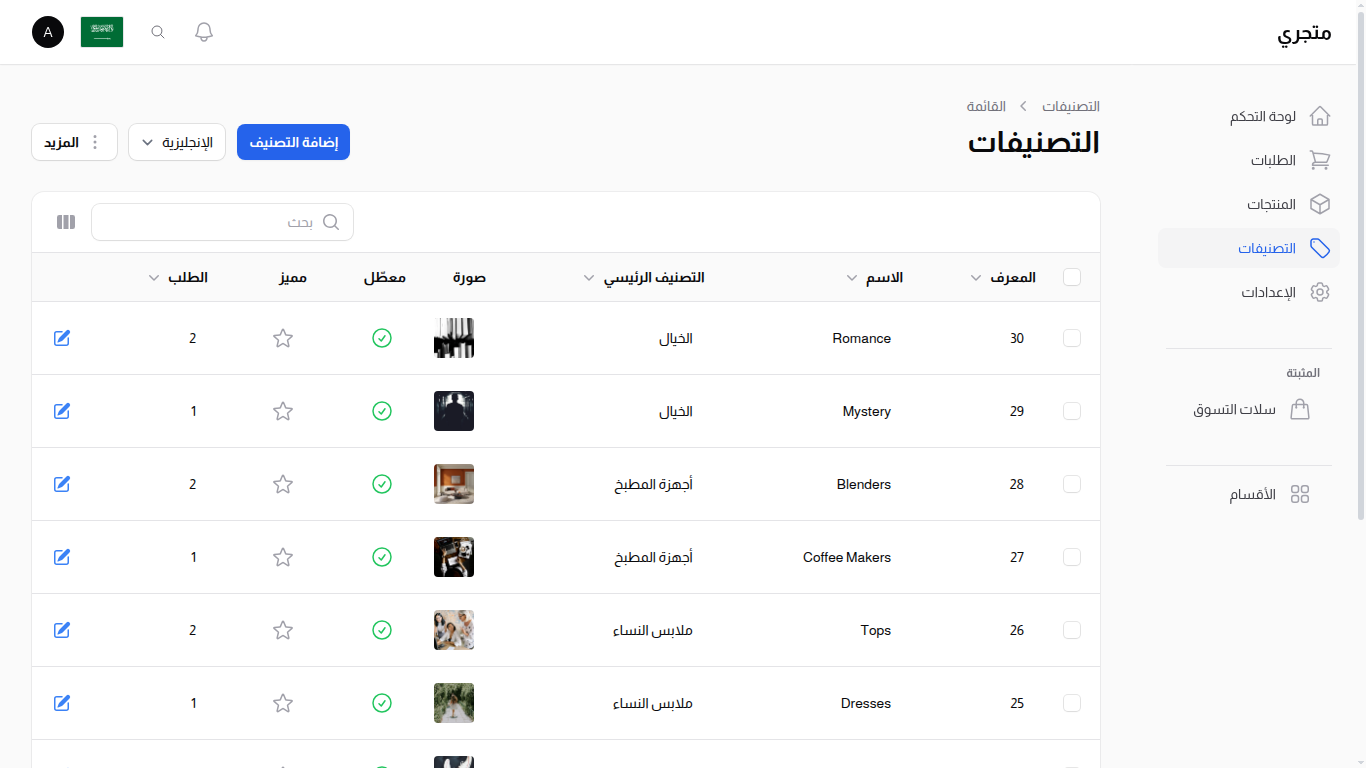The height and width of the screenshot is (768, 1366).
Task: Mark Coffee Makers as featured with its star
Action: pyautogui.click(x=283, y=557)
